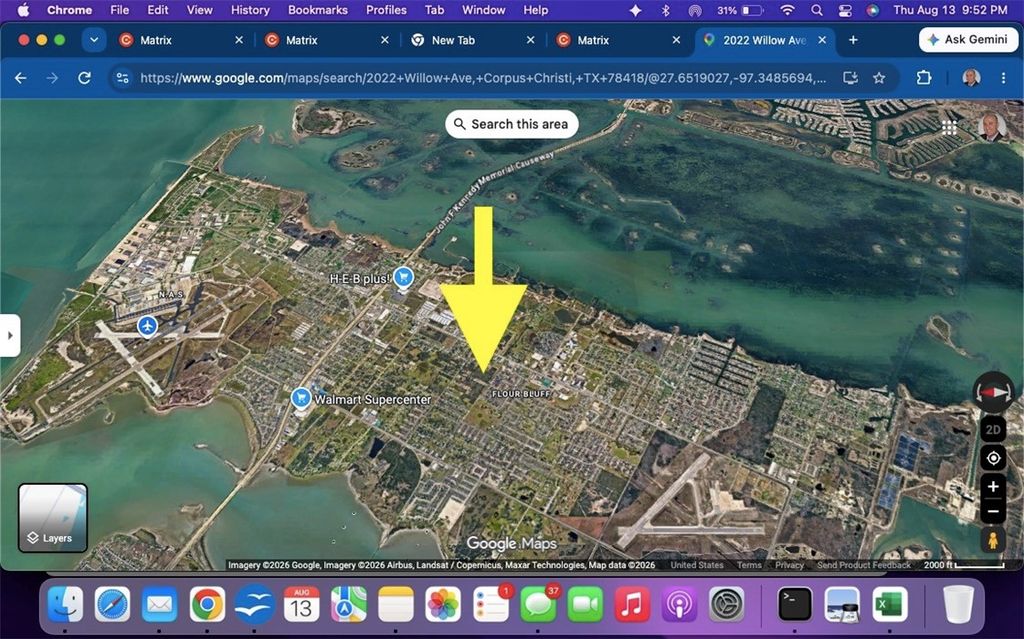The image size is (1024, 639).
Task: Open the Pegman Street View icon
Action: point(993,541)
